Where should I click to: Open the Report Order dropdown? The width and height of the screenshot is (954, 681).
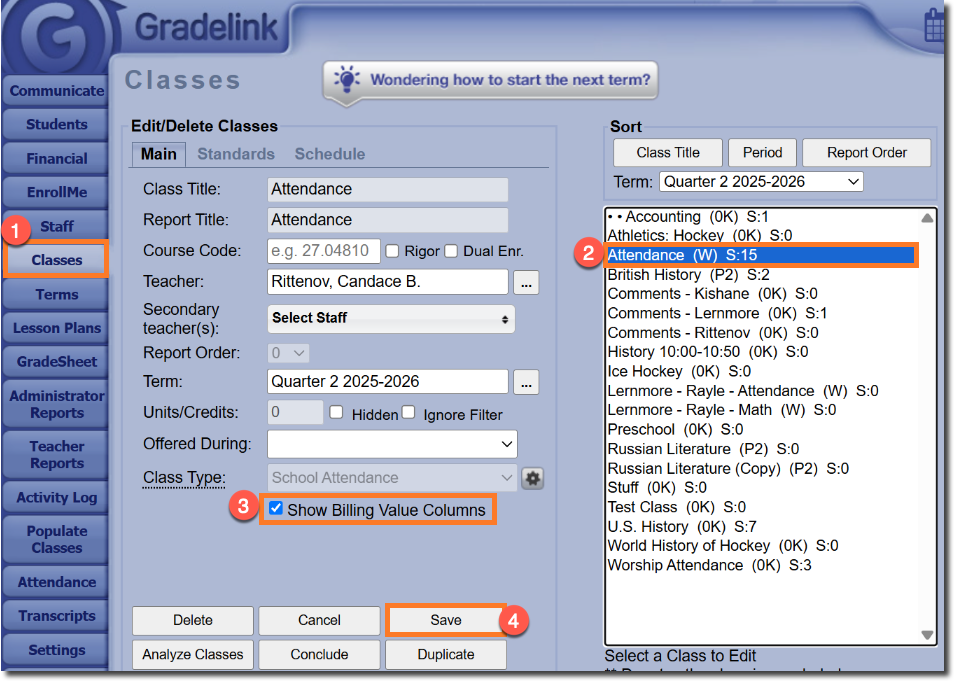click(288, 353)
